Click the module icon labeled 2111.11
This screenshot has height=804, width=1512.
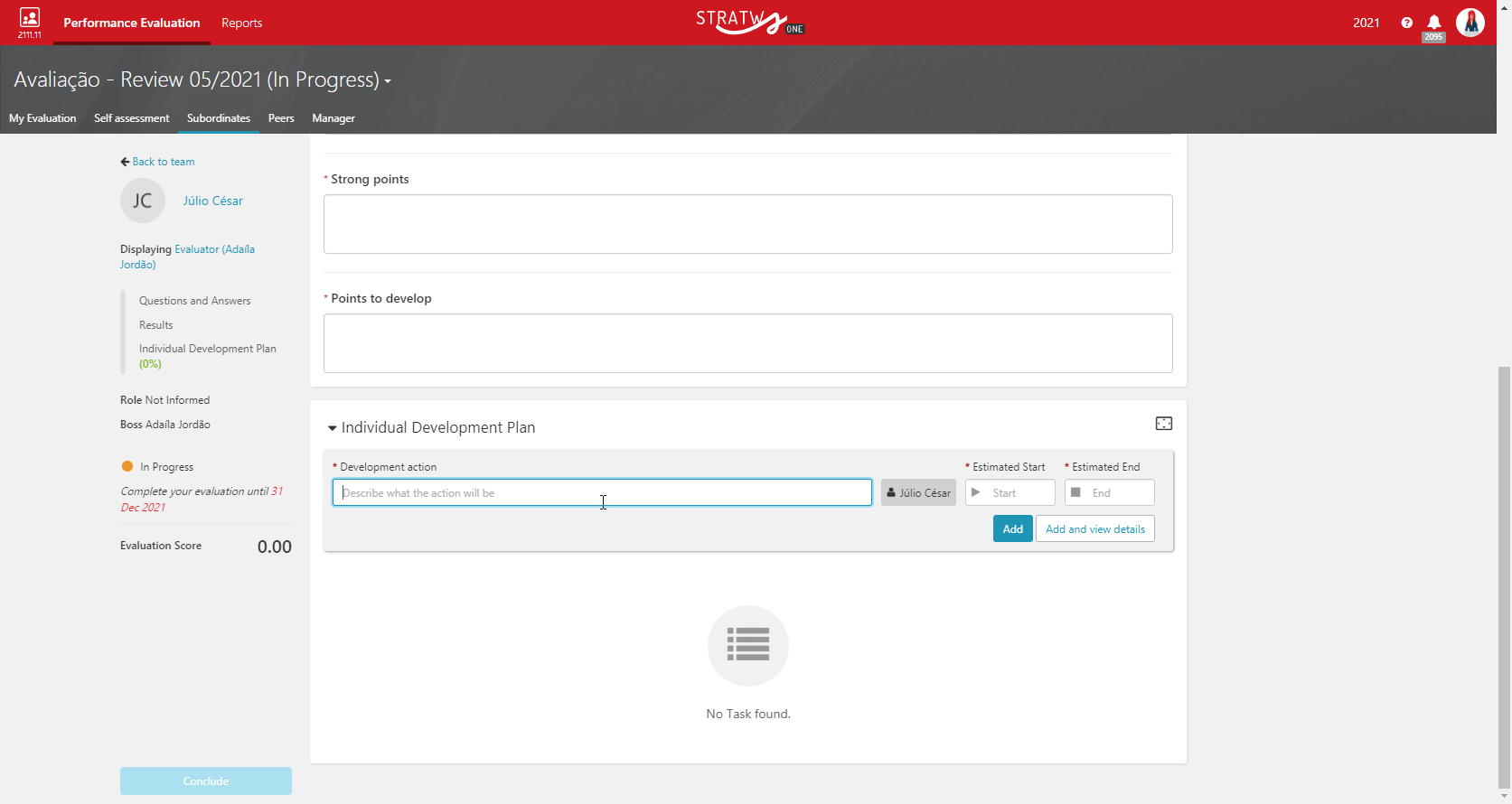coord(29,23)
